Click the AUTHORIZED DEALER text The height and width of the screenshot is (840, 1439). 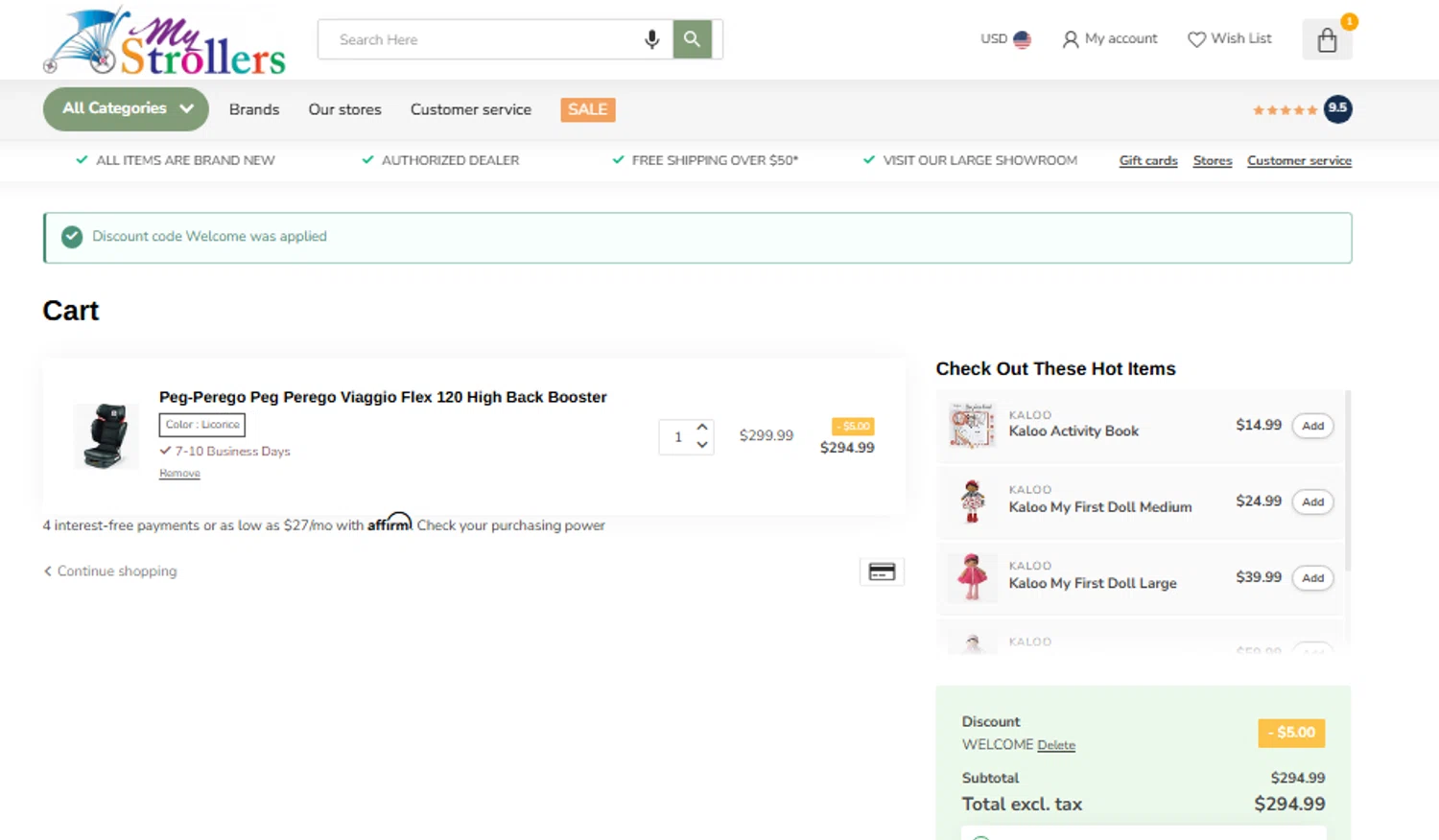(x=450, y=160)
